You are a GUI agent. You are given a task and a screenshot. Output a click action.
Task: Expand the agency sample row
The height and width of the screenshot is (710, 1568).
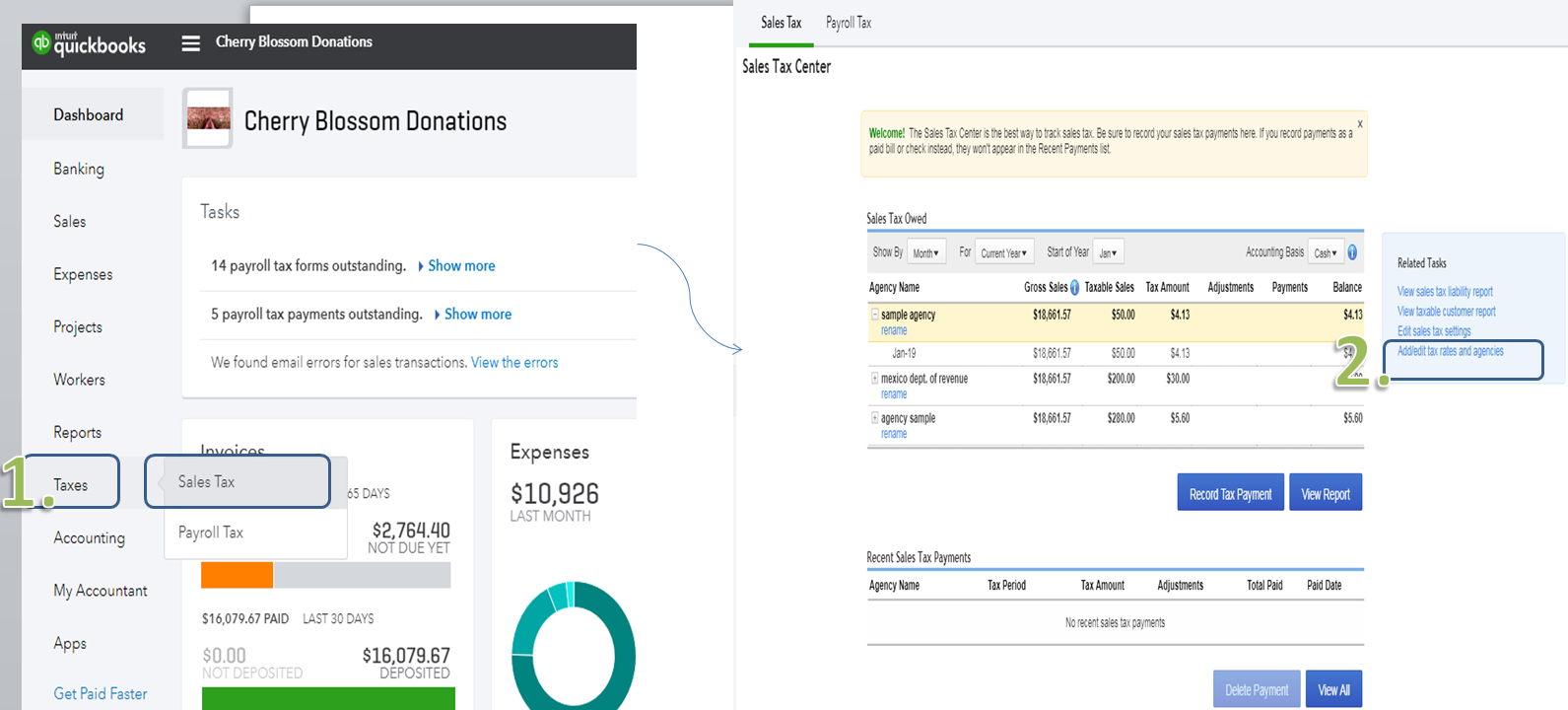coord(874,418)
